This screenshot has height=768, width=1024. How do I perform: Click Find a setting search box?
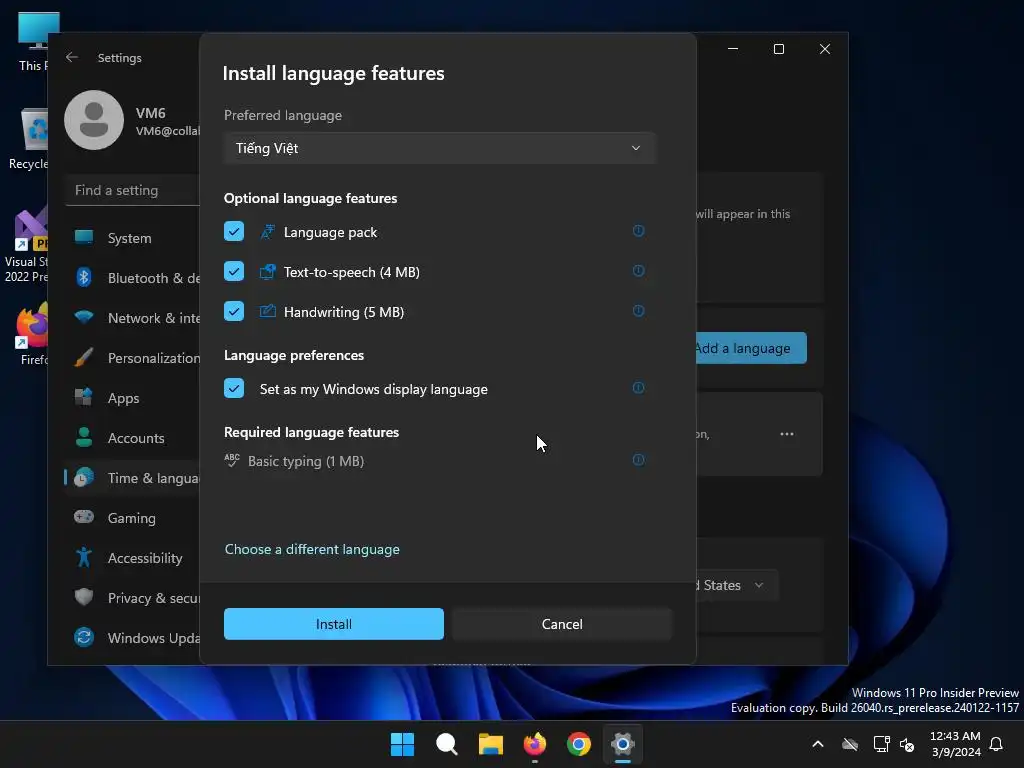[133, 190]
